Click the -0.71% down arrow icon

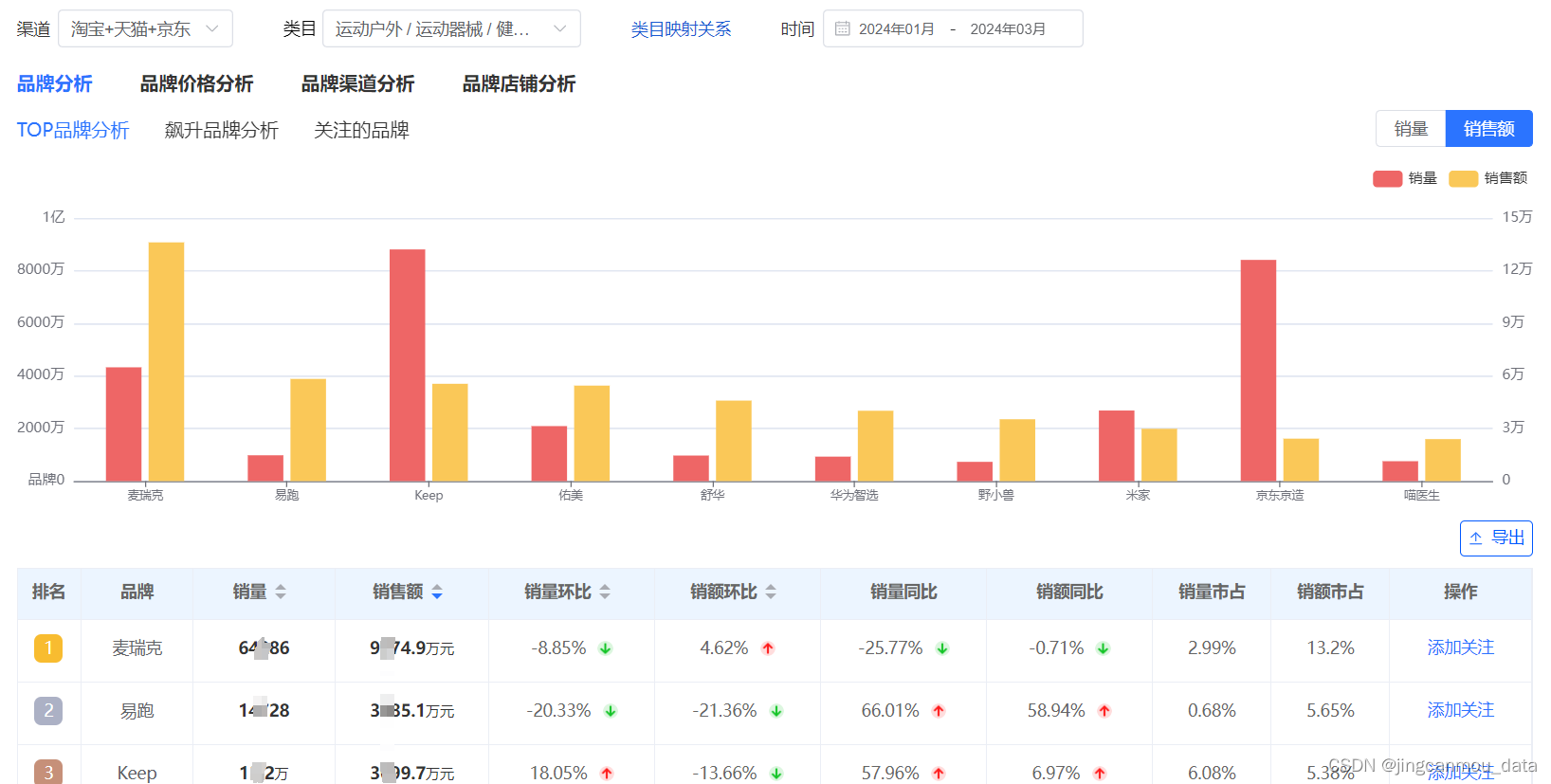(x=1103, y=648)
